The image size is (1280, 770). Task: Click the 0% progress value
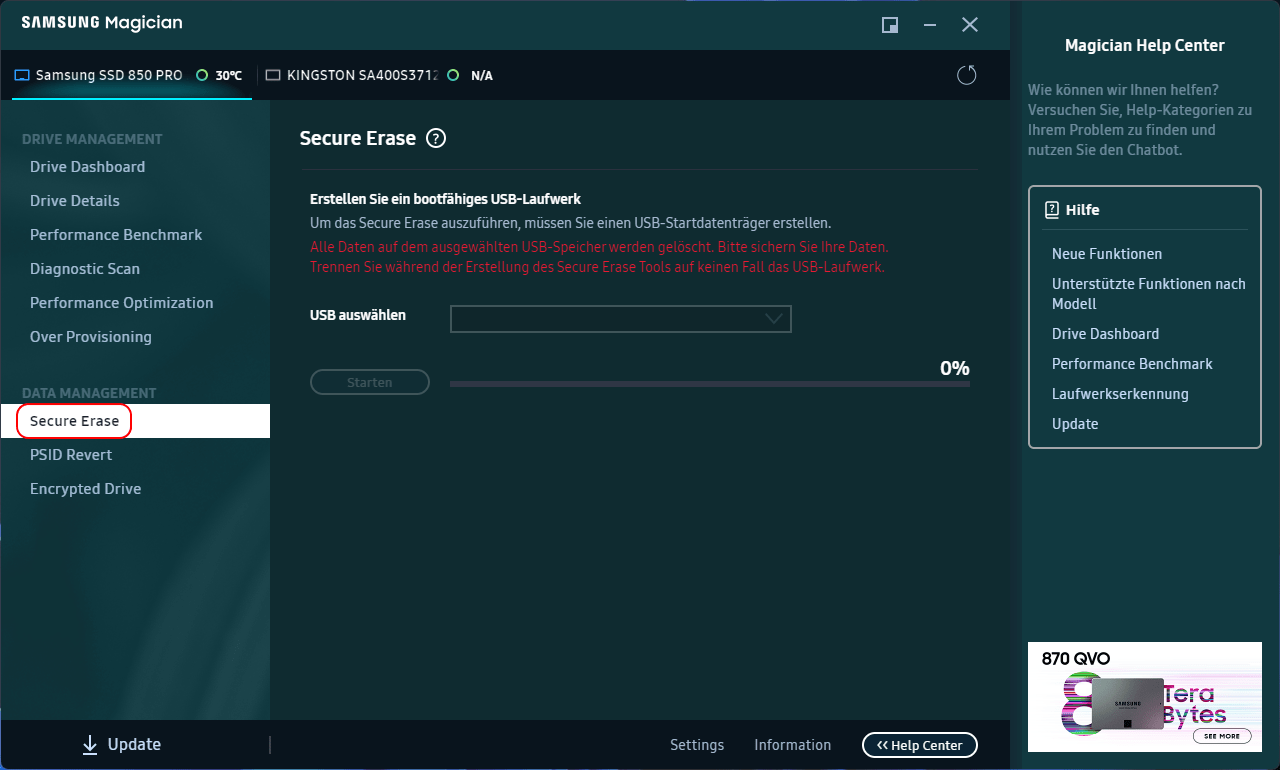coord(955,368)
